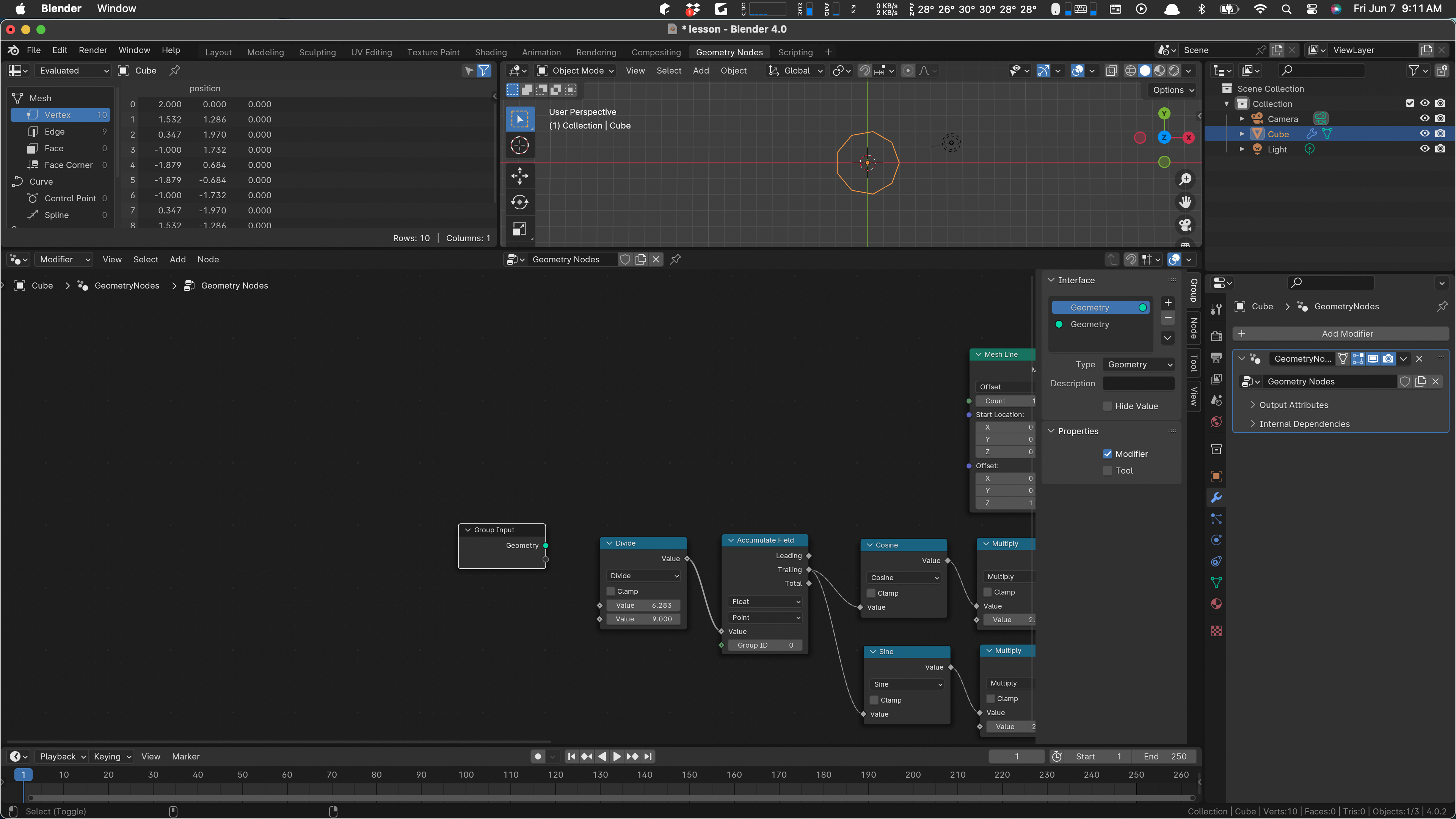Jump to timeline start frame button
Image resolution: width=1456 pixels, height=819 pixels.
tap(571, 756)
